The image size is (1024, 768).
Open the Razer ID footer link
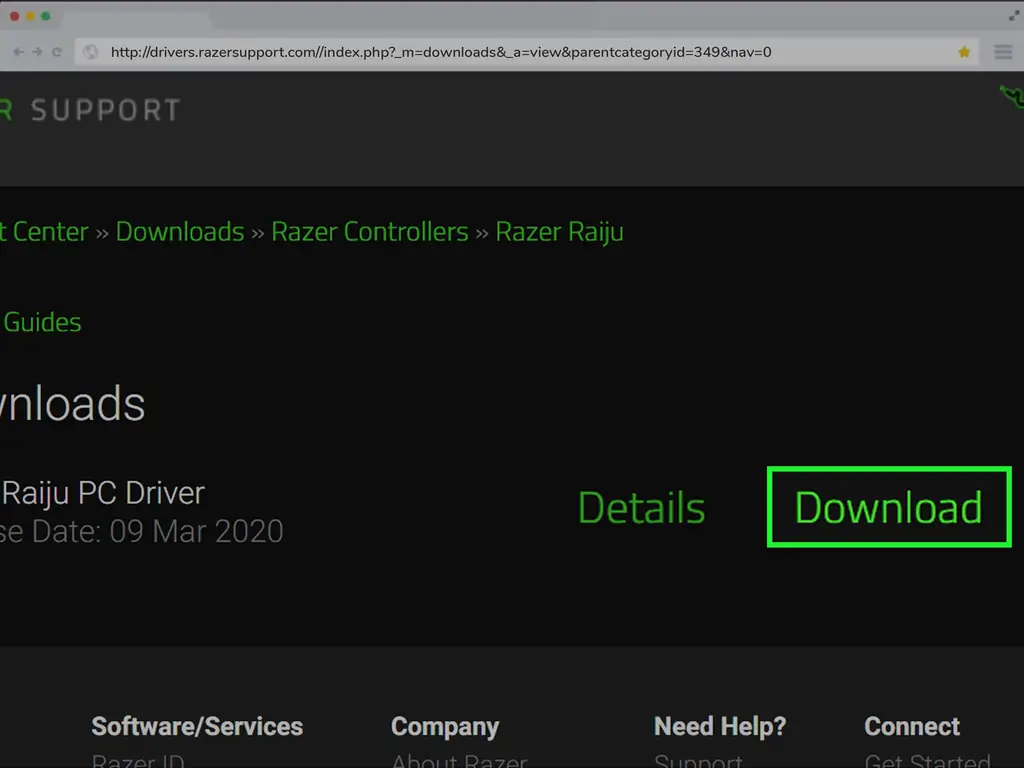(x=138, y=760)
